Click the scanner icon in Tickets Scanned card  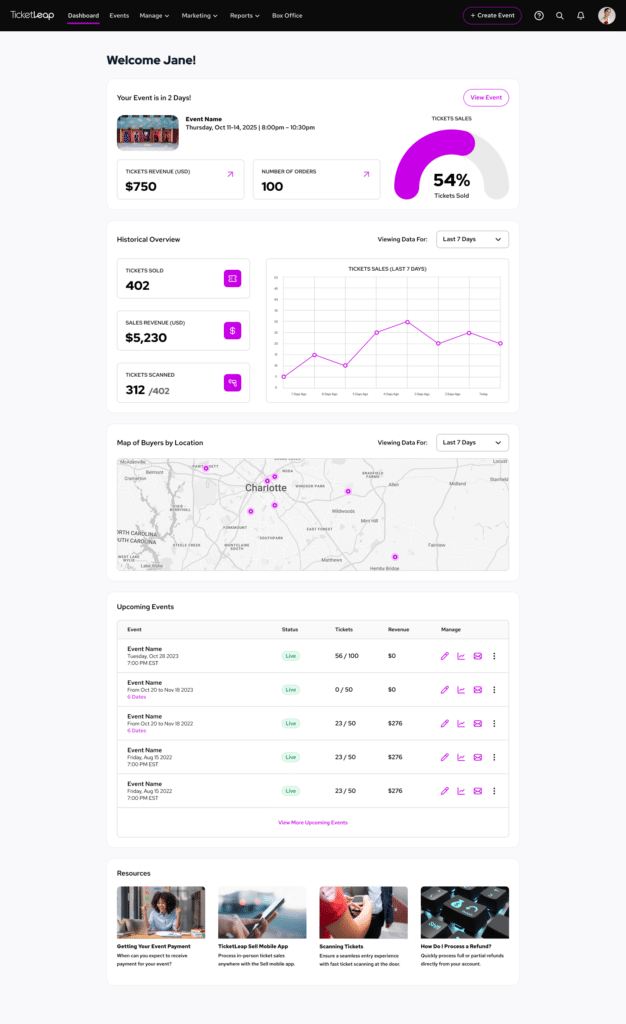click(232, 383)
